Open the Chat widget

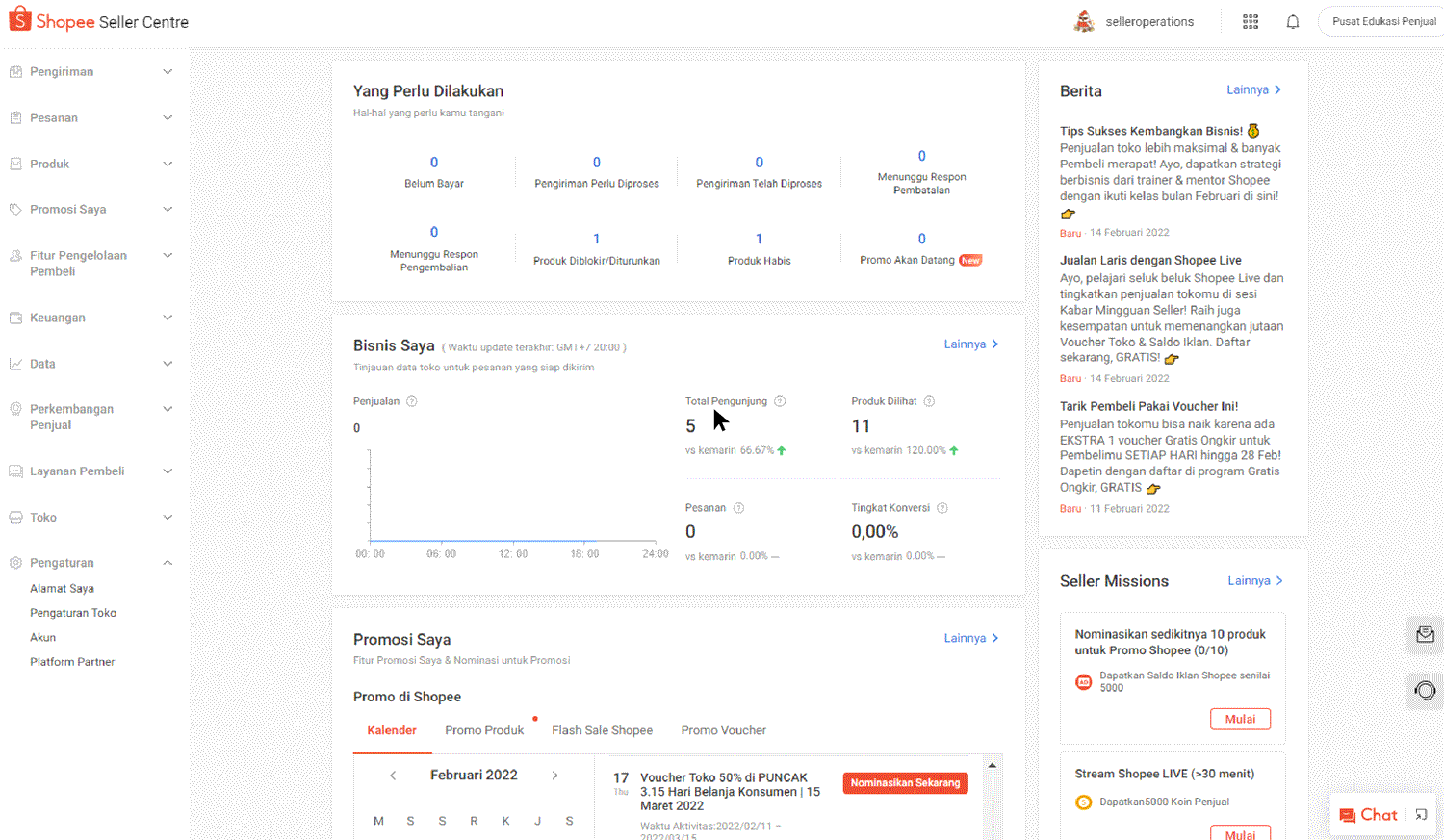(x=1368, y=815)
